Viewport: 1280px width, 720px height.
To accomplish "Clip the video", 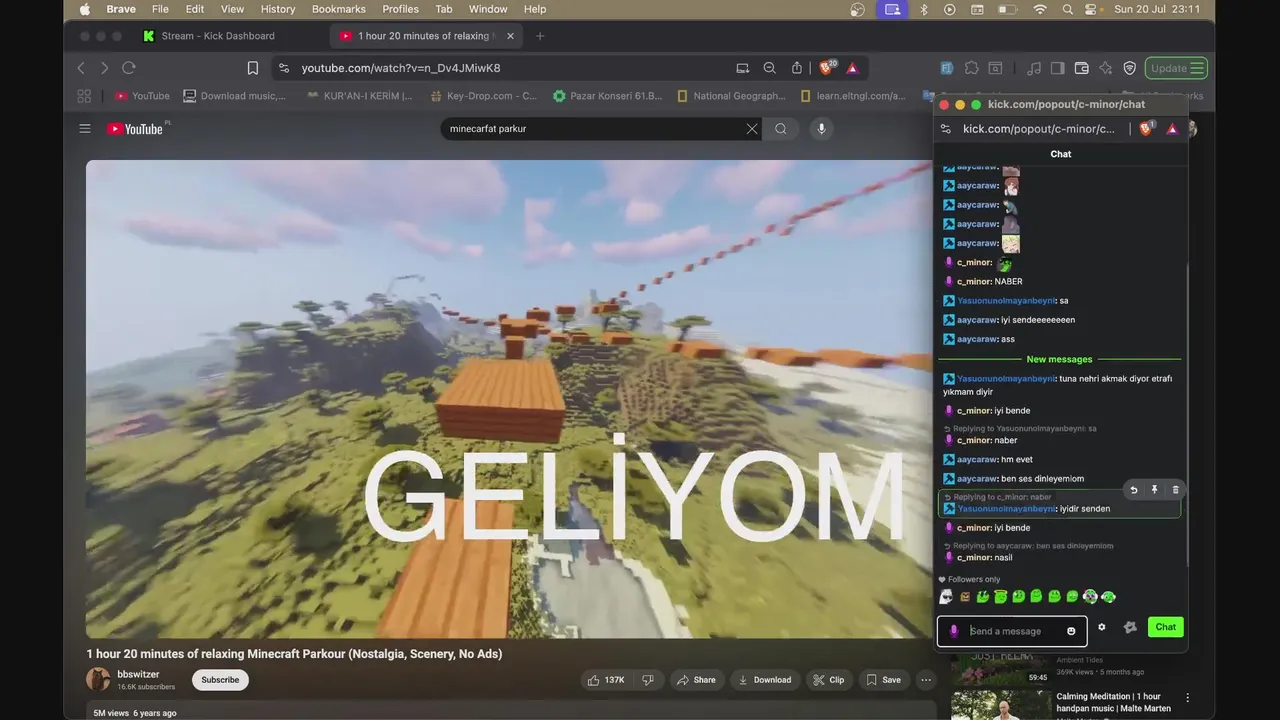I will point(828,680).
